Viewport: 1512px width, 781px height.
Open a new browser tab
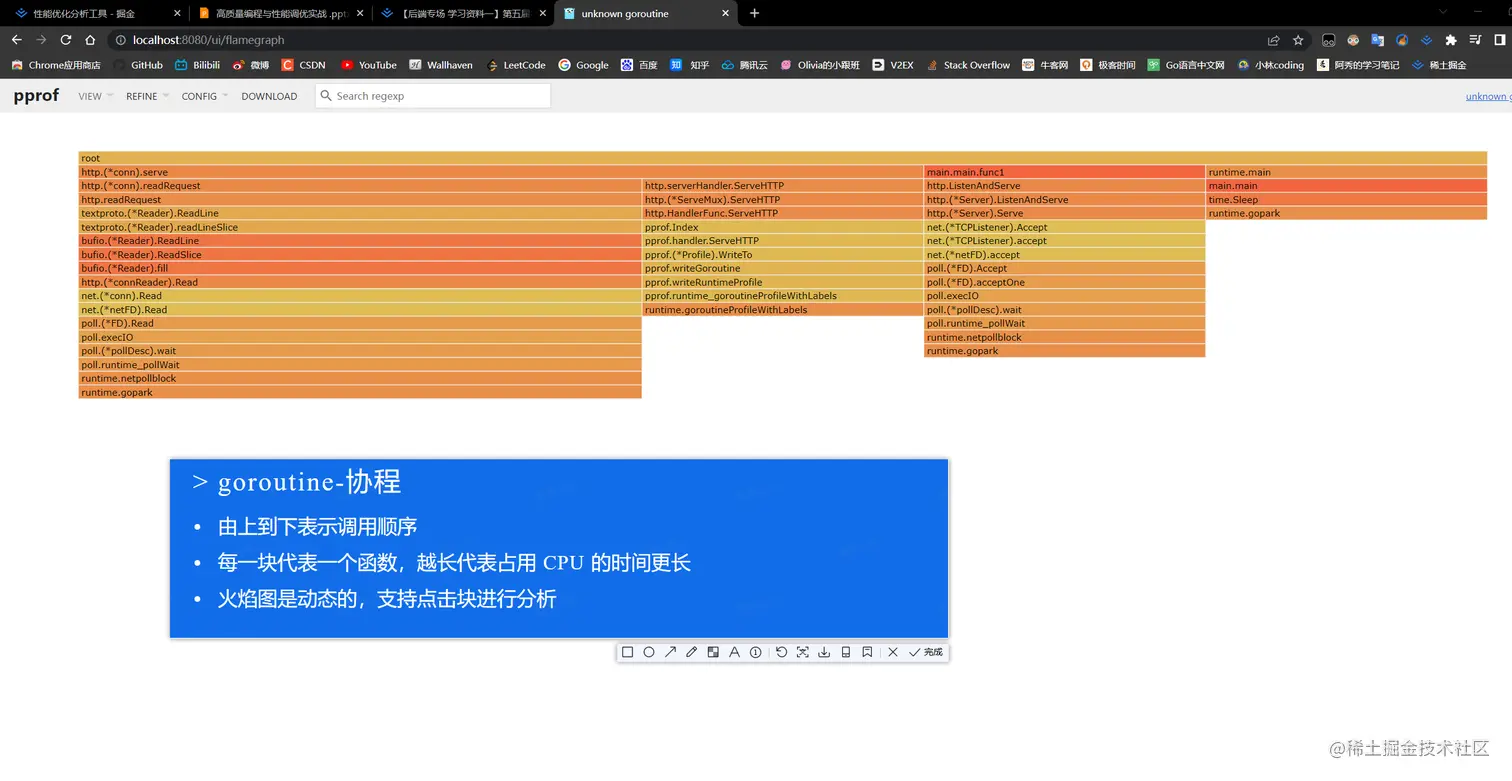click(x=754, y=13)
